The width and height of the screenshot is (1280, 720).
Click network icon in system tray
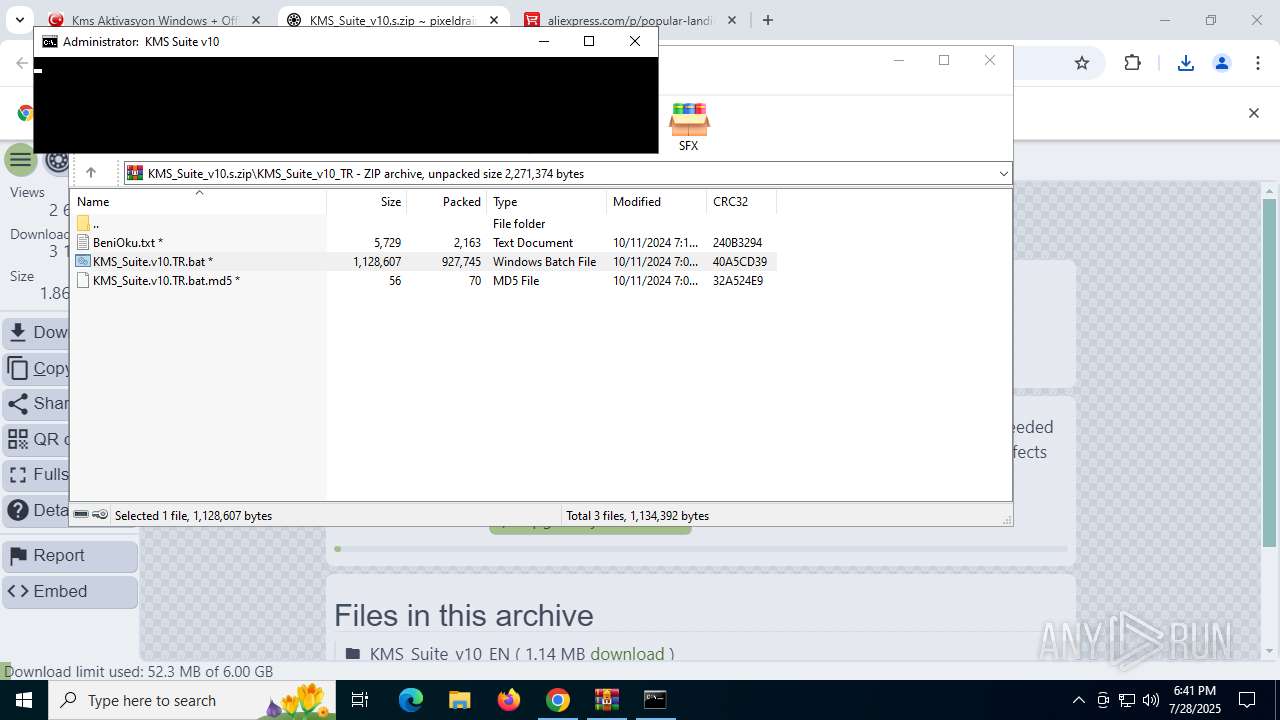click(1127, 700)
